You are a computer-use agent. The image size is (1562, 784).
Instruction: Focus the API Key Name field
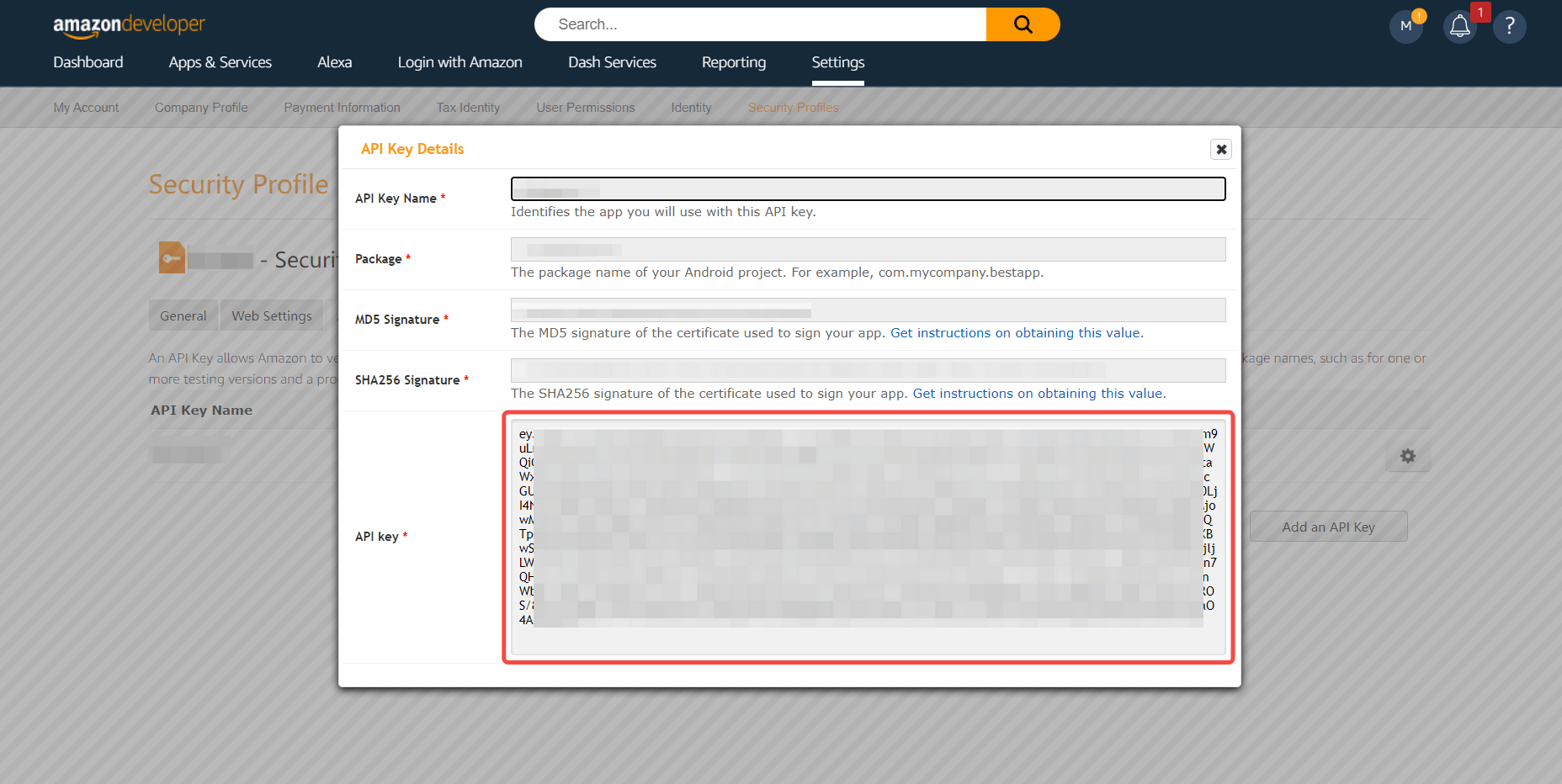868,189
